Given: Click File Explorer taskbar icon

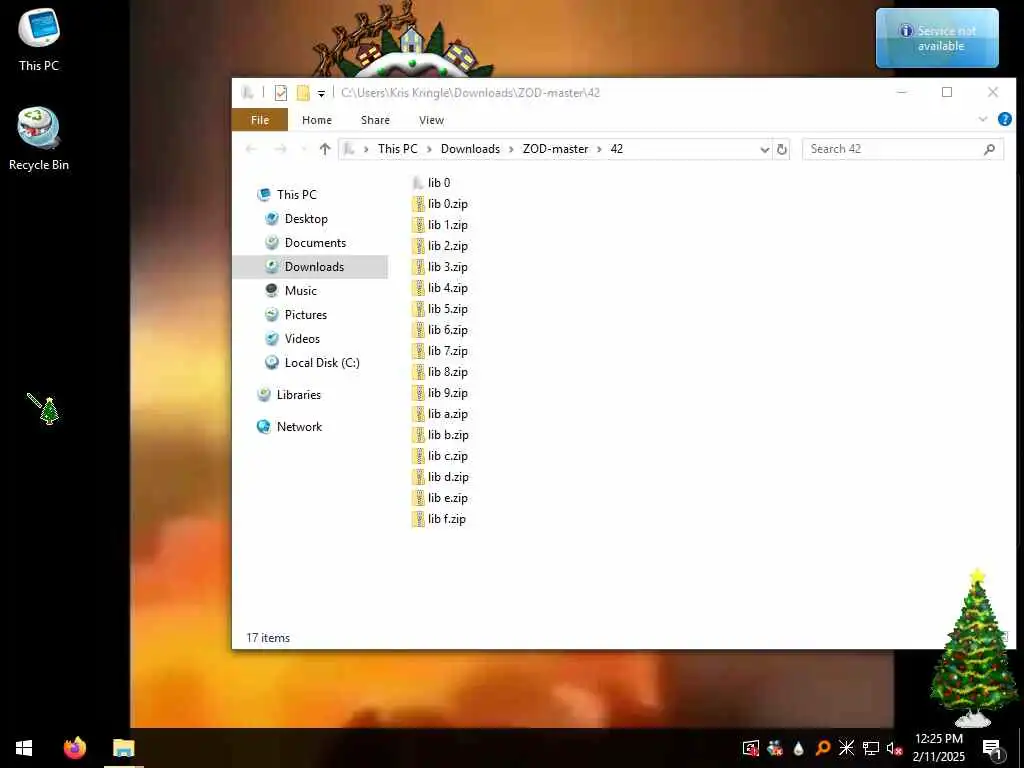Looking at the screenshot, I should (123, 748).
